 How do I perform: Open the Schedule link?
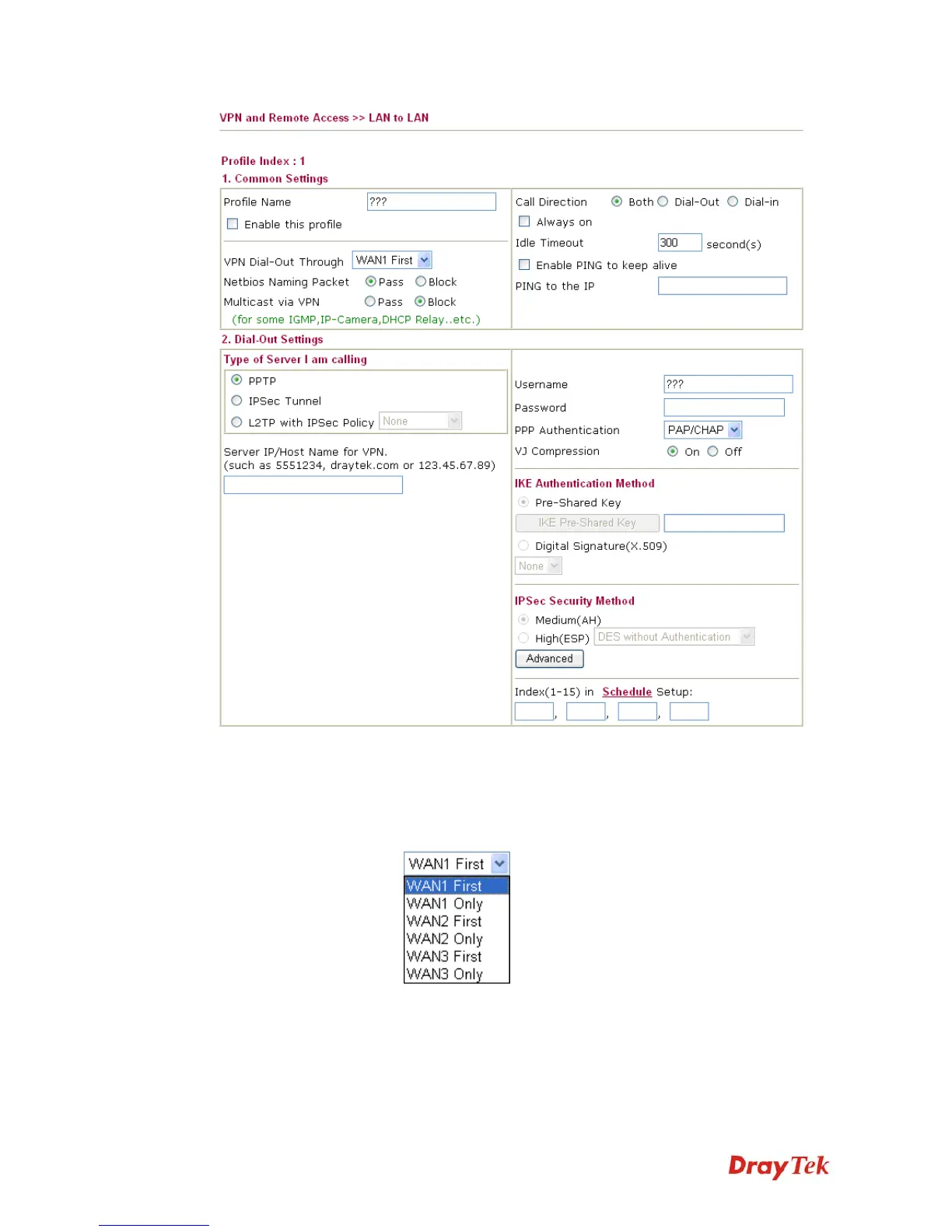627,691
